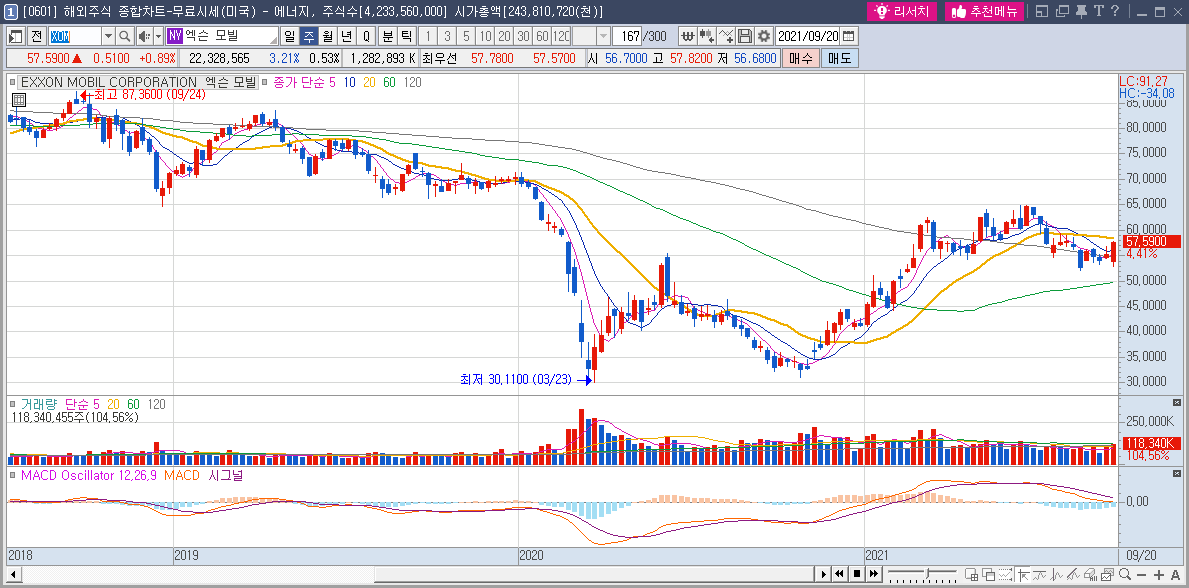Screen dimensions: 1189x588
Task: Open the 리서치 research button
Action: tap(902, 11)
